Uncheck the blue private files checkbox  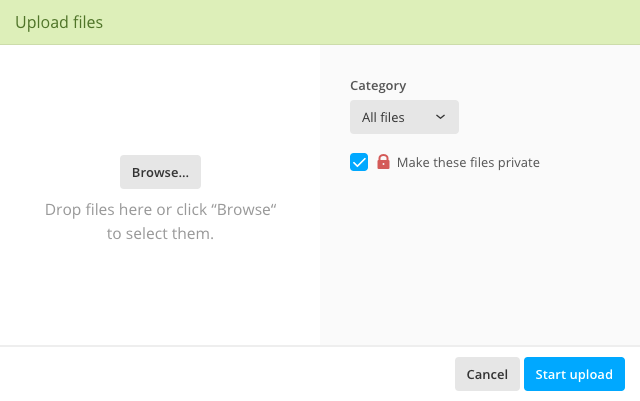coord(359,162)
